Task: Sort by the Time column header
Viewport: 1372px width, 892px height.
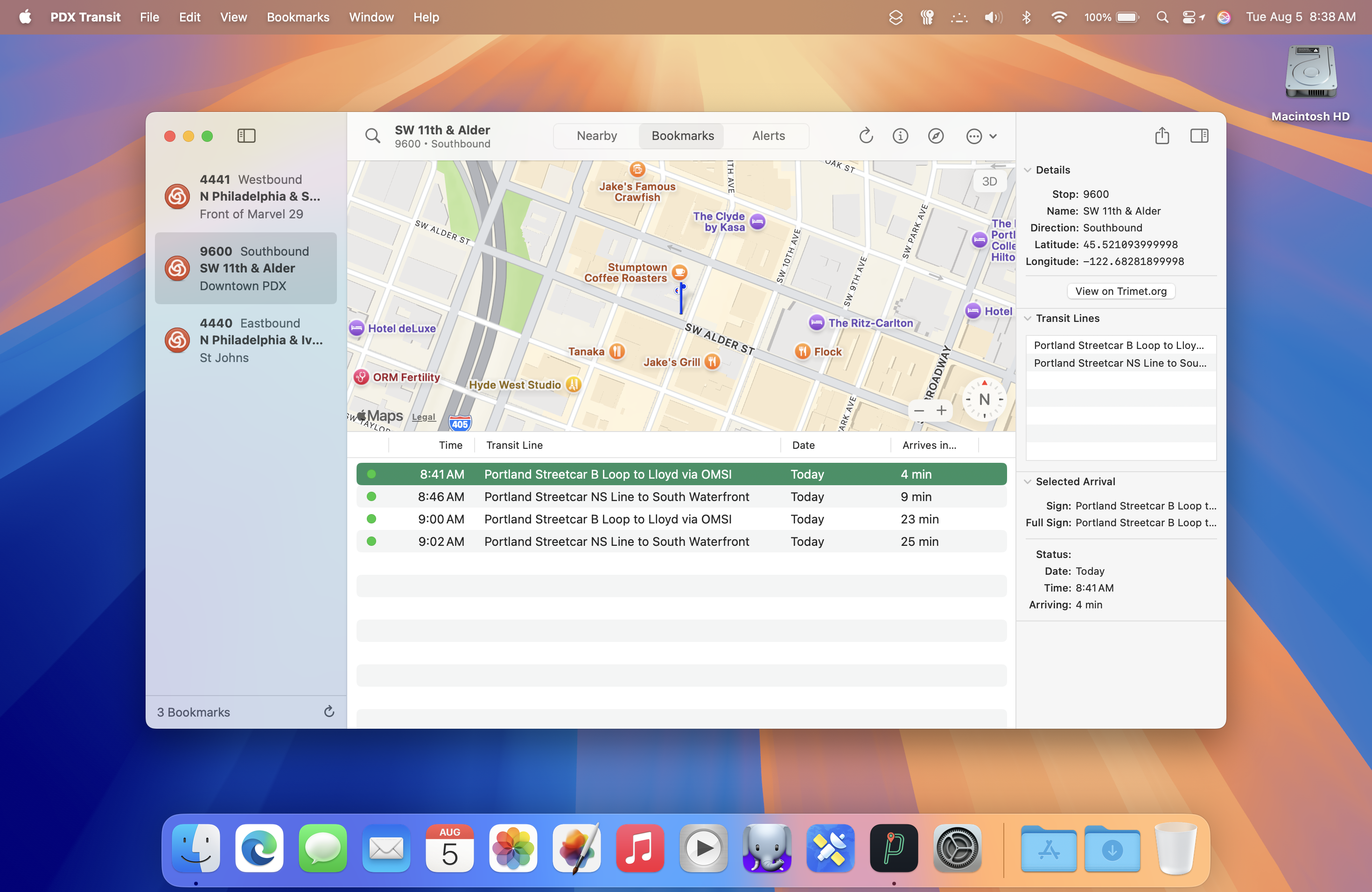Action: 432,445
